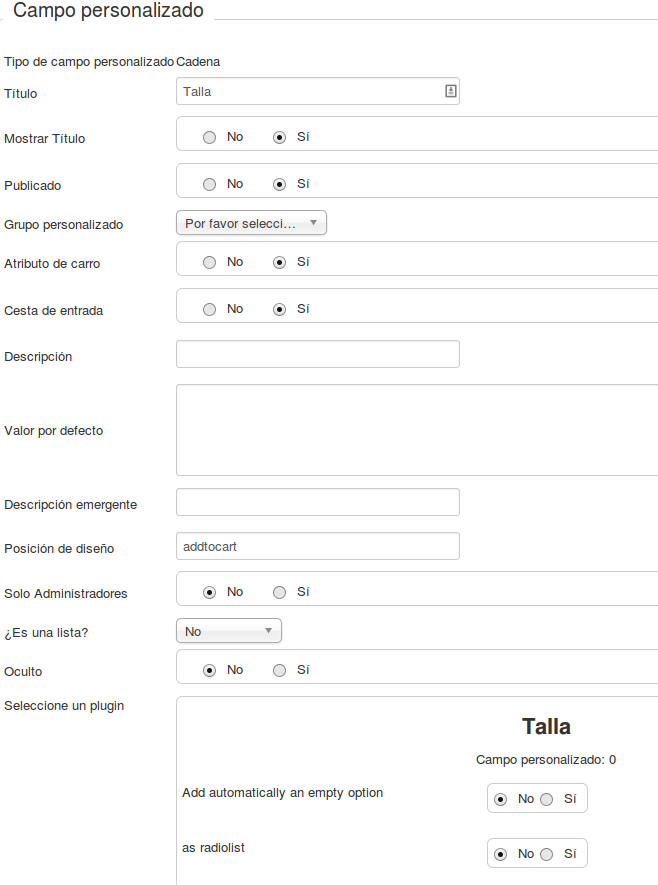The height and width of the screenshot is (885, 658).
Task: Click inside the Valor por defecto textarea
Action: 417,430
